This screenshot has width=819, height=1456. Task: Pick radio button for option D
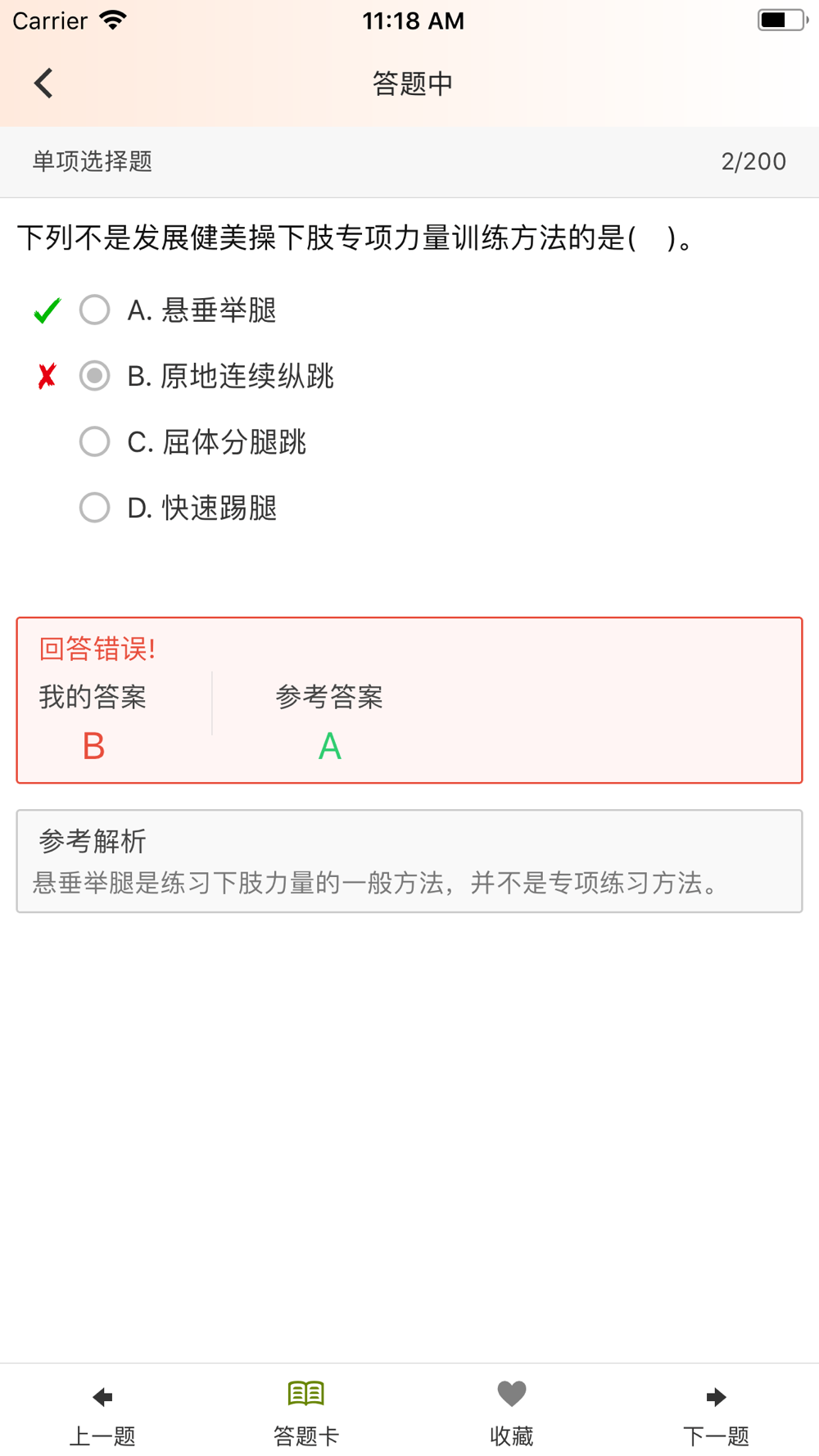(95, 508)
